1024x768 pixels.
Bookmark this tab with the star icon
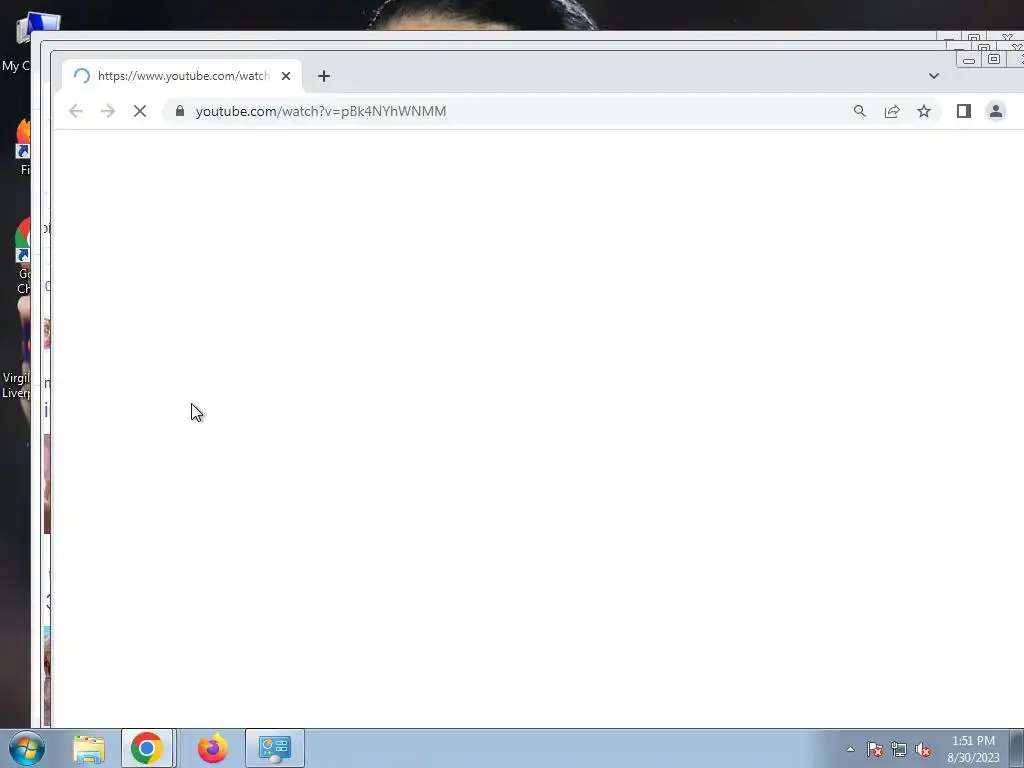[x=923, y=111]
